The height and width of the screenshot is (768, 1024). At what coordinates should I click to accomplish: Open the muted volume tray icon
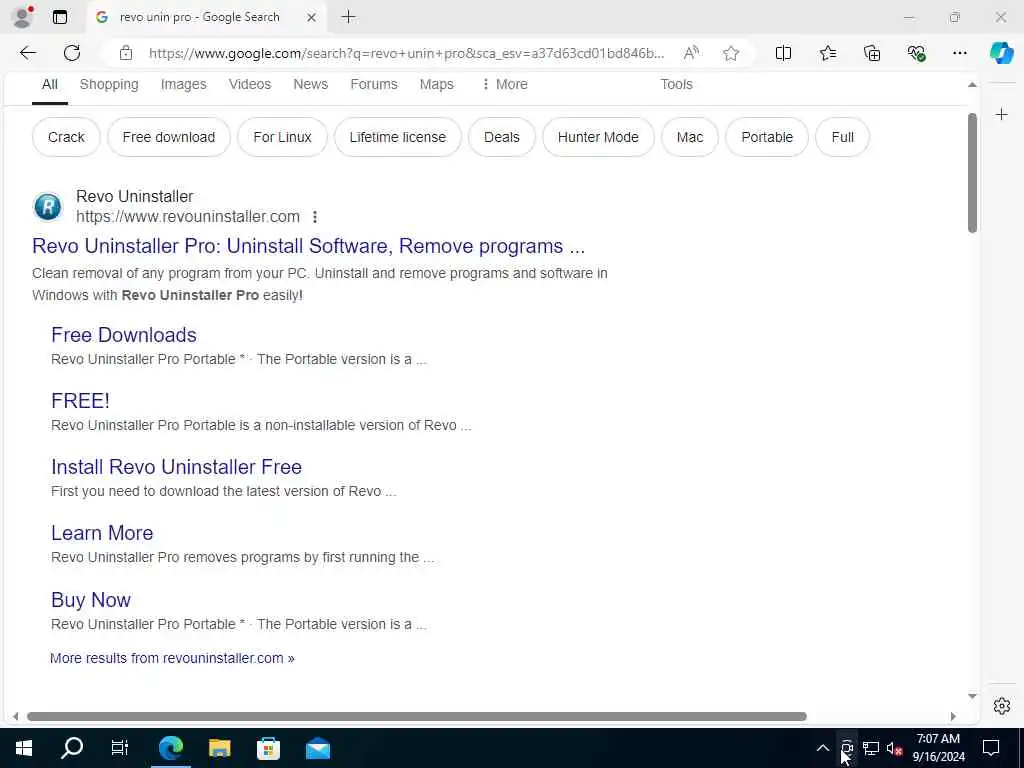(895, 748)
